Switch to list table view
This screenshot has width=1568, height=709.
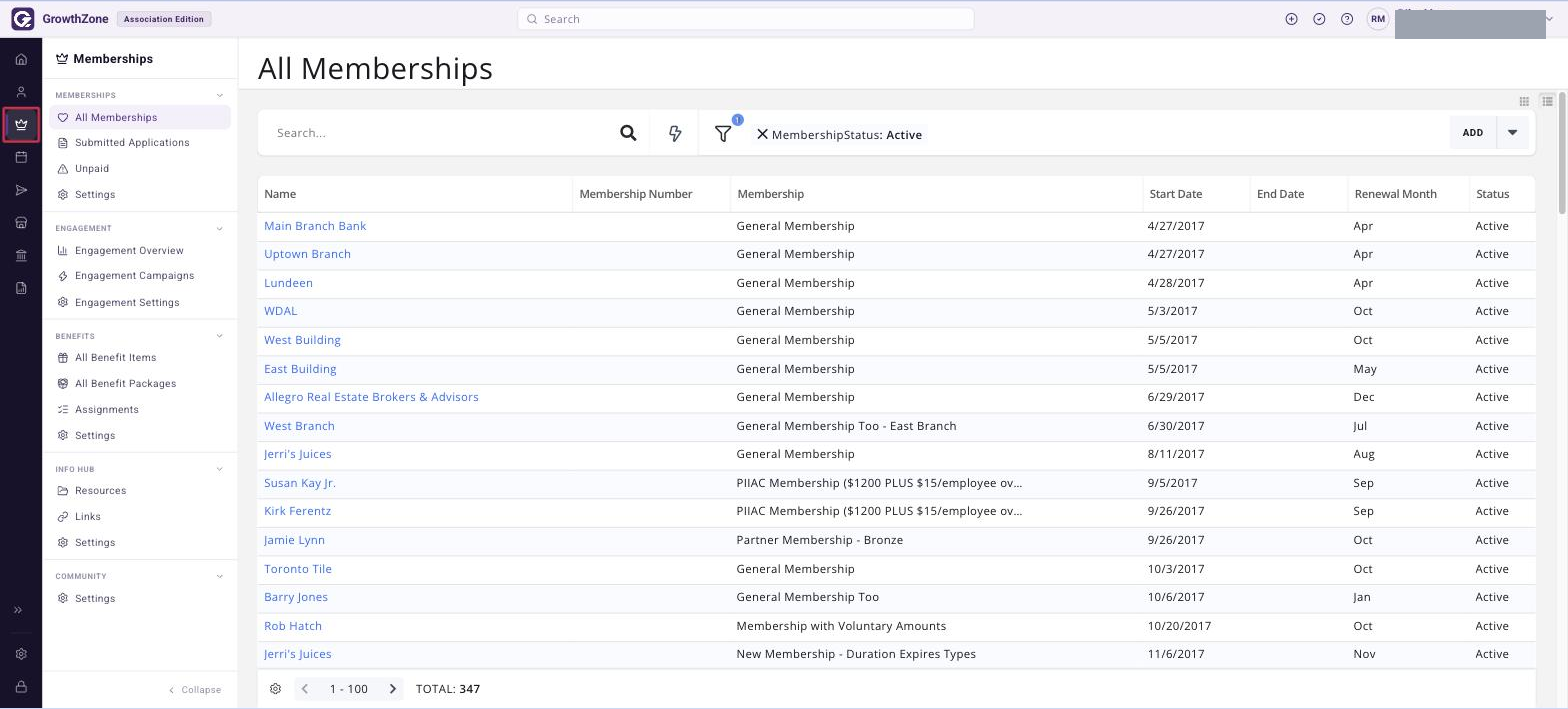click(1547, 101)
